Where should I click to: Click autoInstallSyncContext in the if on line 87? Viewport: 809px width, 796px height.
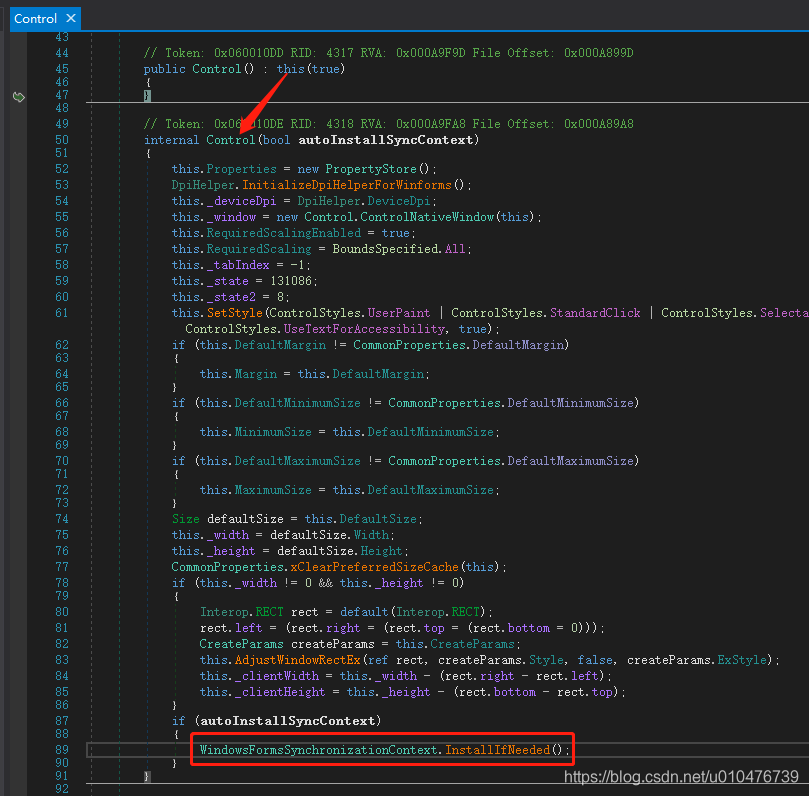287,721
